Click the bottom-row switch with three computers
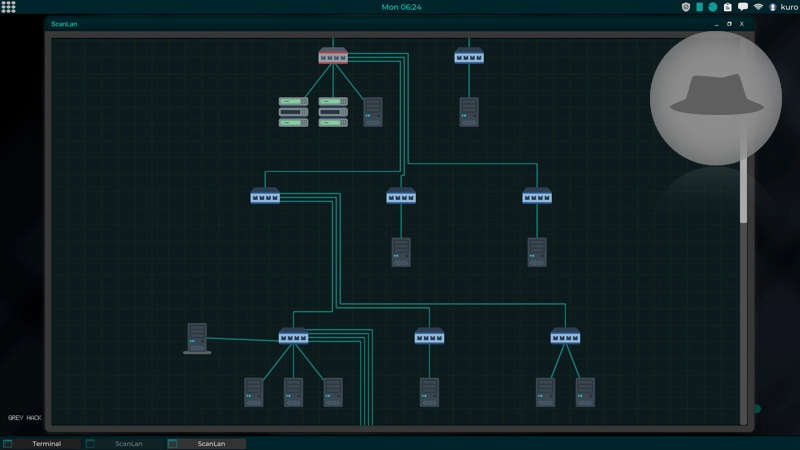This screenshot has width=800, height=450. pos(293,336)
